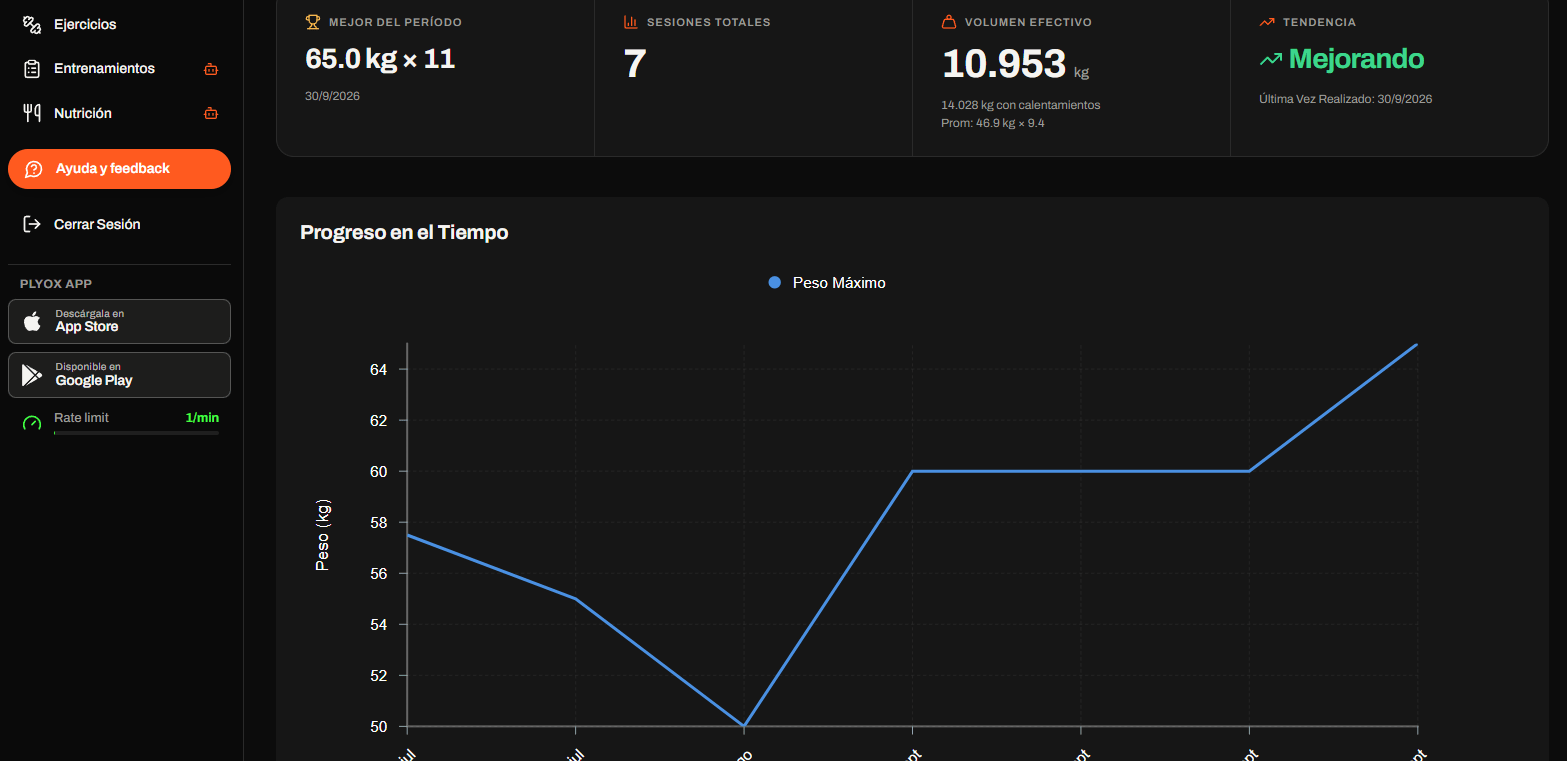Get the app on Google Play
This screenshot has height=761, width=1567.
pyautogui.click(x=119, y=375)
